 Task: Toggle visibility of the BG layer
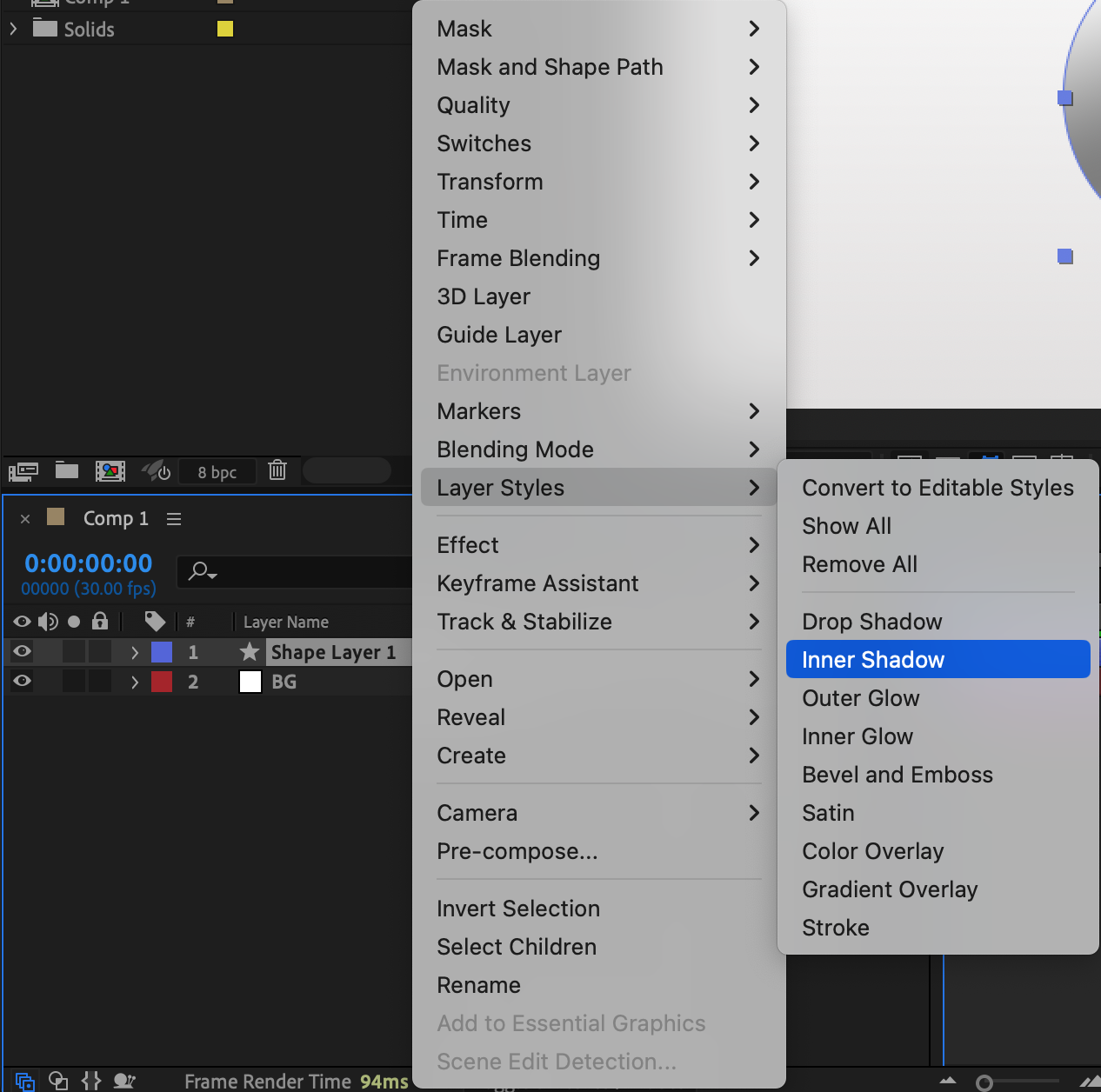pyautogui.click(x=23, y=681)
